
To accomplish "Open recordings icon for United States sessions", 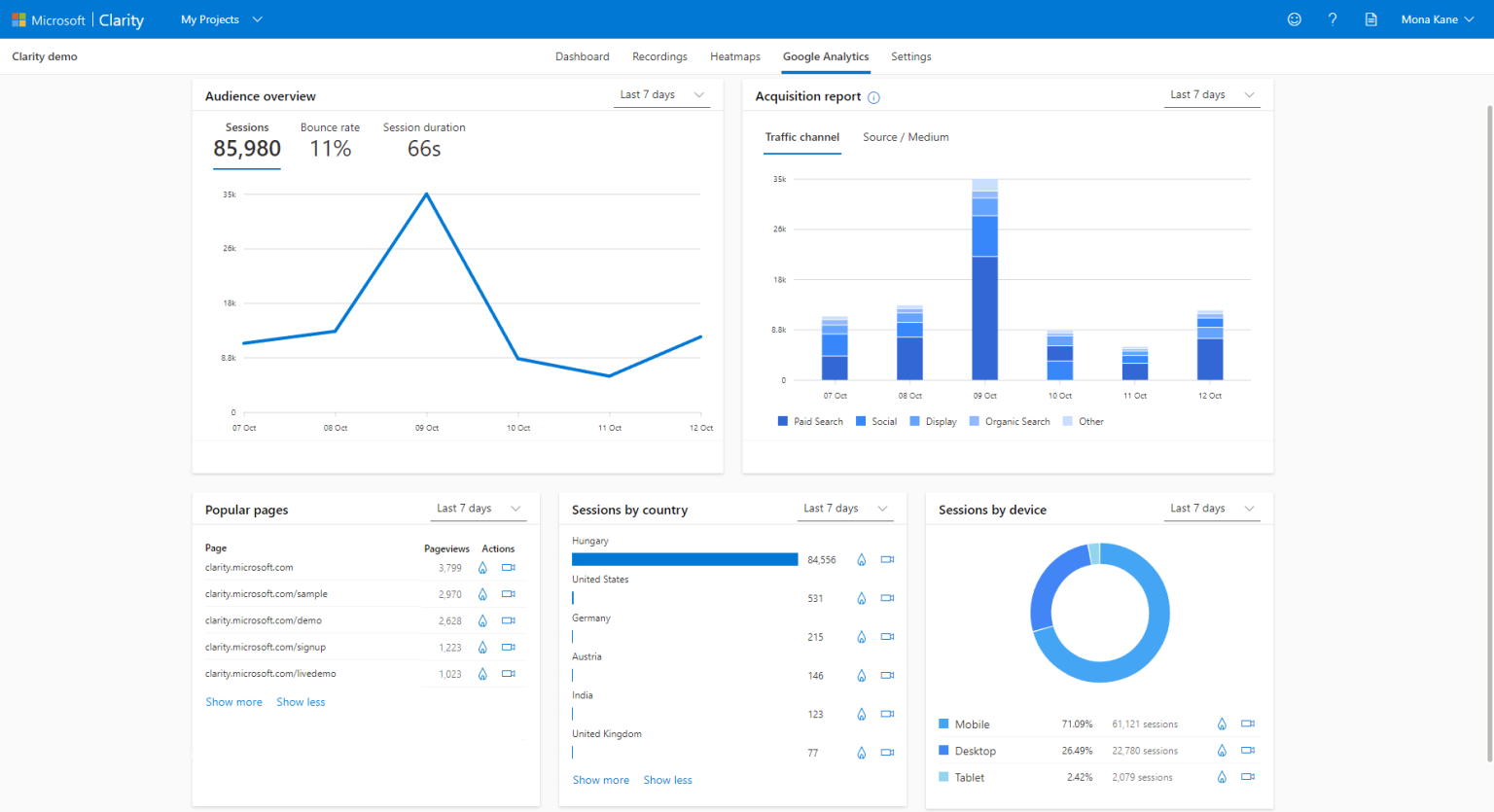I will (887, 598).
